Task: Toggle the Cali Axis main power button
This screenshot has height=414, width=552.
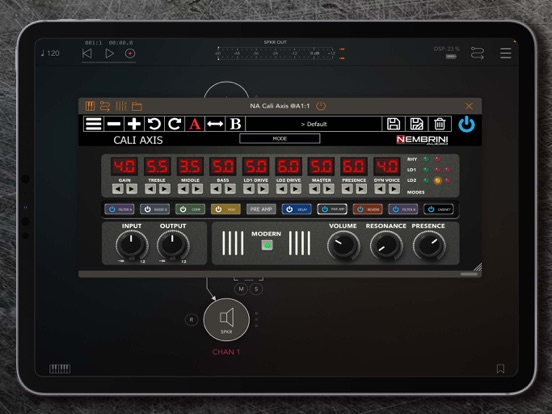Action: coord(467,124)
